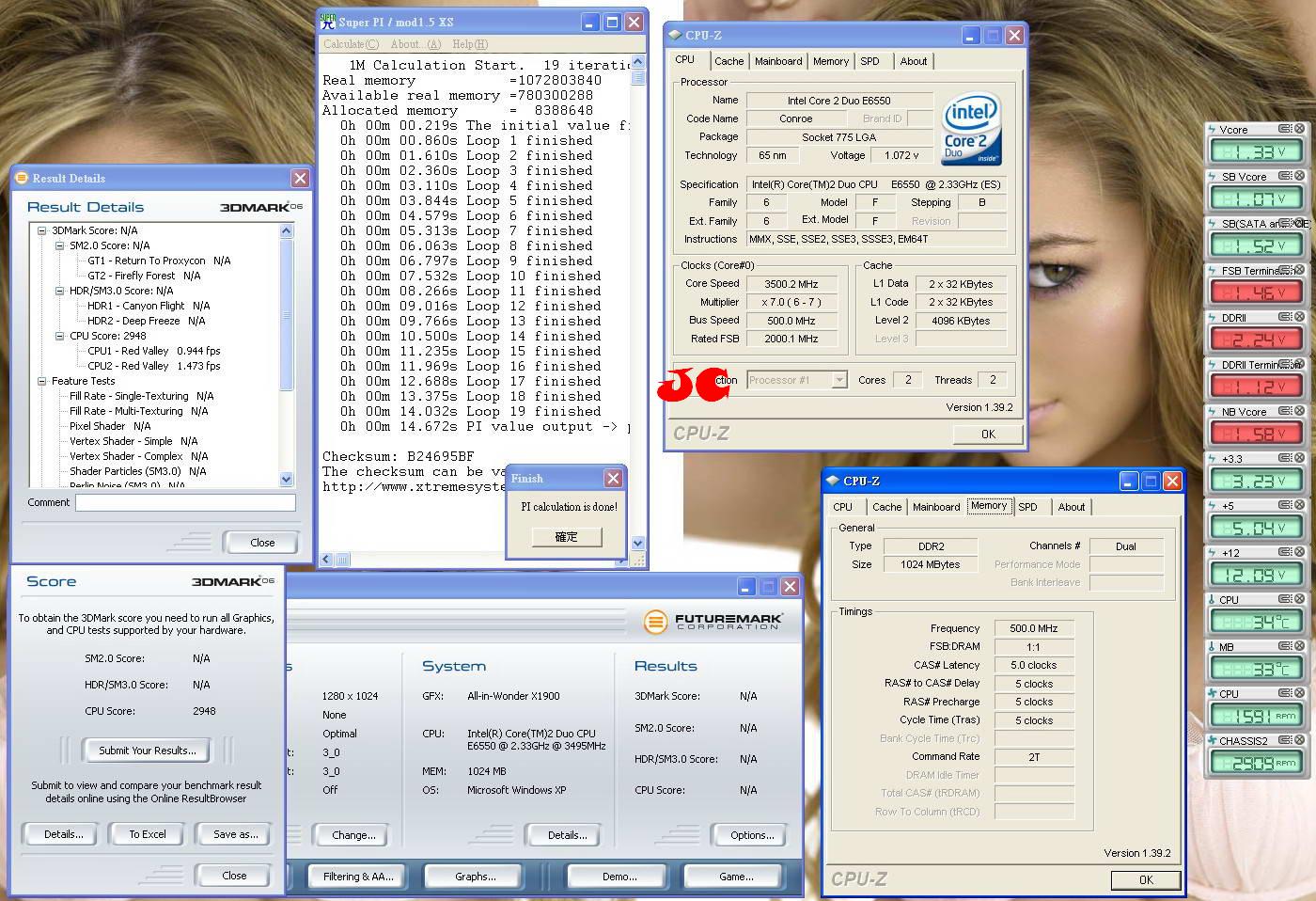Collapse the CPU Score tree node
Image resolution: width=1316 pixels, height=901 pixels.
pyautogui.click(x=60, y=336)
